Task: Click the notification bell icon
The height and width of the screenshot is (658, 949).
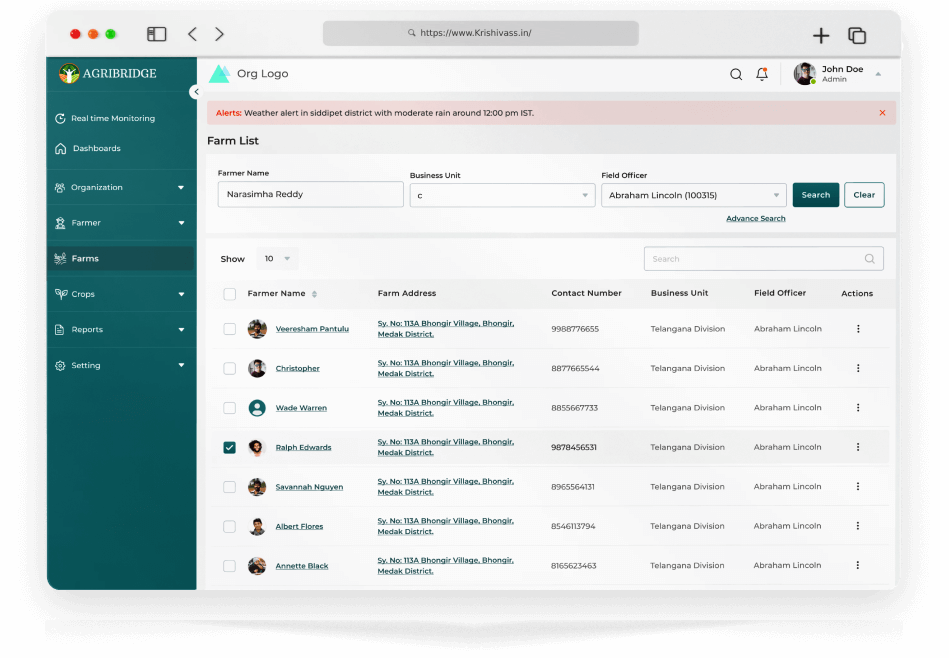Action: coord(762,73)
